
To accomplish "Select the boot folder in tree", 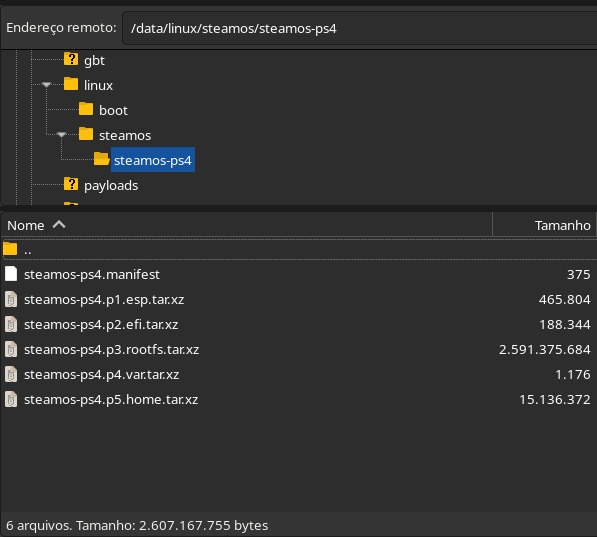I will 113,110.
